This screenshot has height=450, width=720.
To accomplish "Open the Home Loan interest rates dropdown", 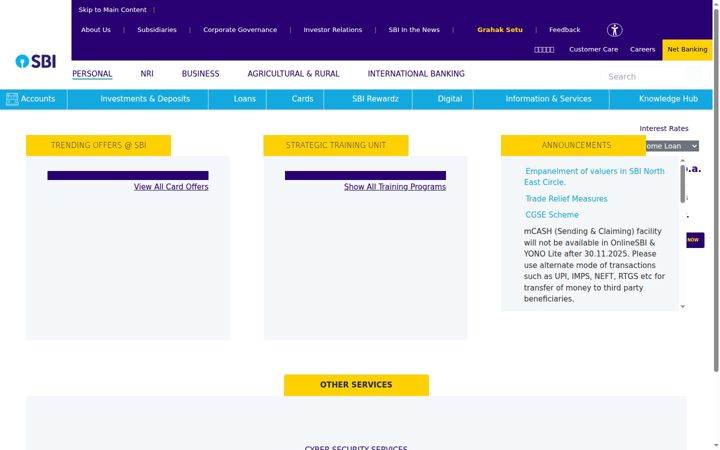I will 672,146.
